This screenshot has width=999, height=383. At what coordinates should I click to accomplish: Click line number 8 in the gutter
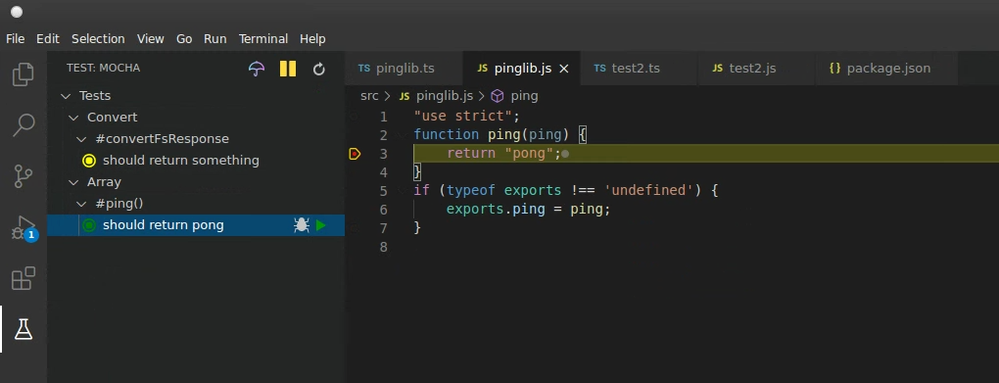(384, 247)
